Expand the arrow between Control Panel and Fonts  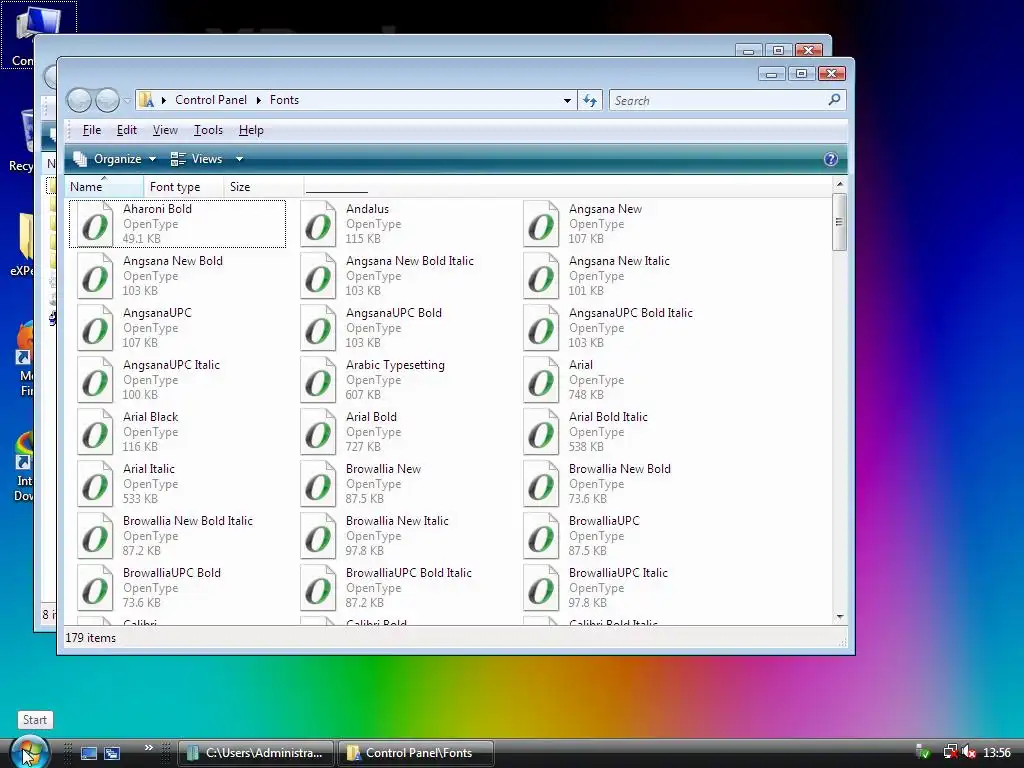pos(259,100)
